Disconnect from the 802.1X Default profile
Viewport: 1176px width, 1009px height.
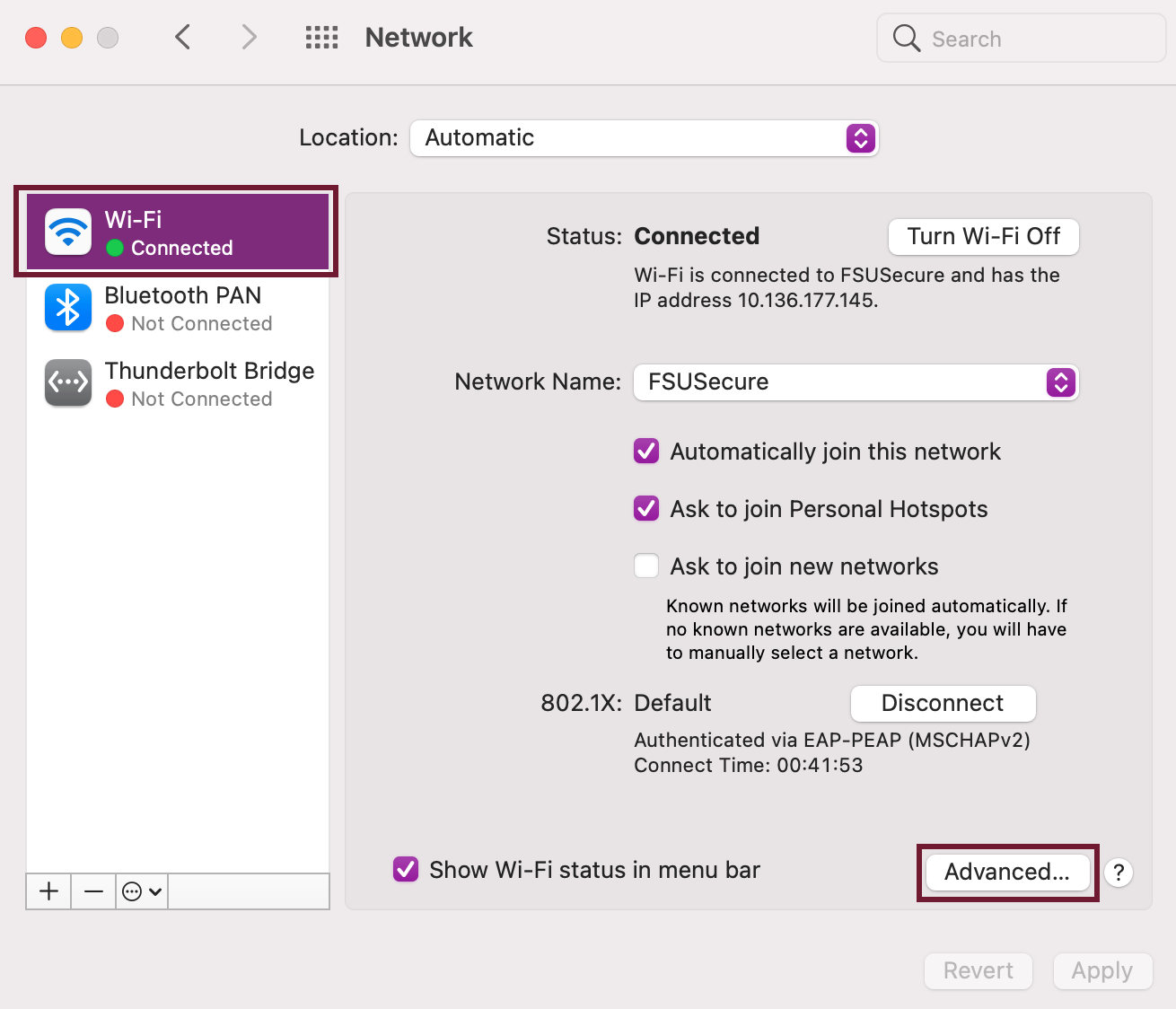coord(943,703)
